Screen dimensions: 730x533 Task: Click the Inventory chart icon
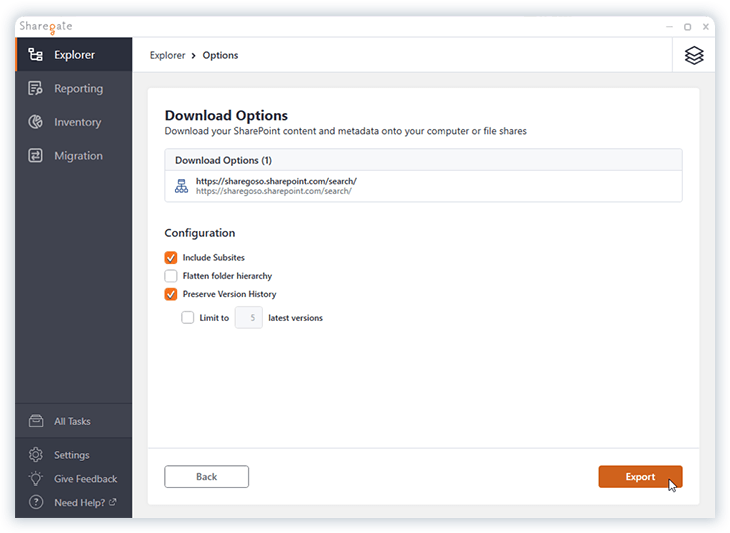[x=35, y=122]
